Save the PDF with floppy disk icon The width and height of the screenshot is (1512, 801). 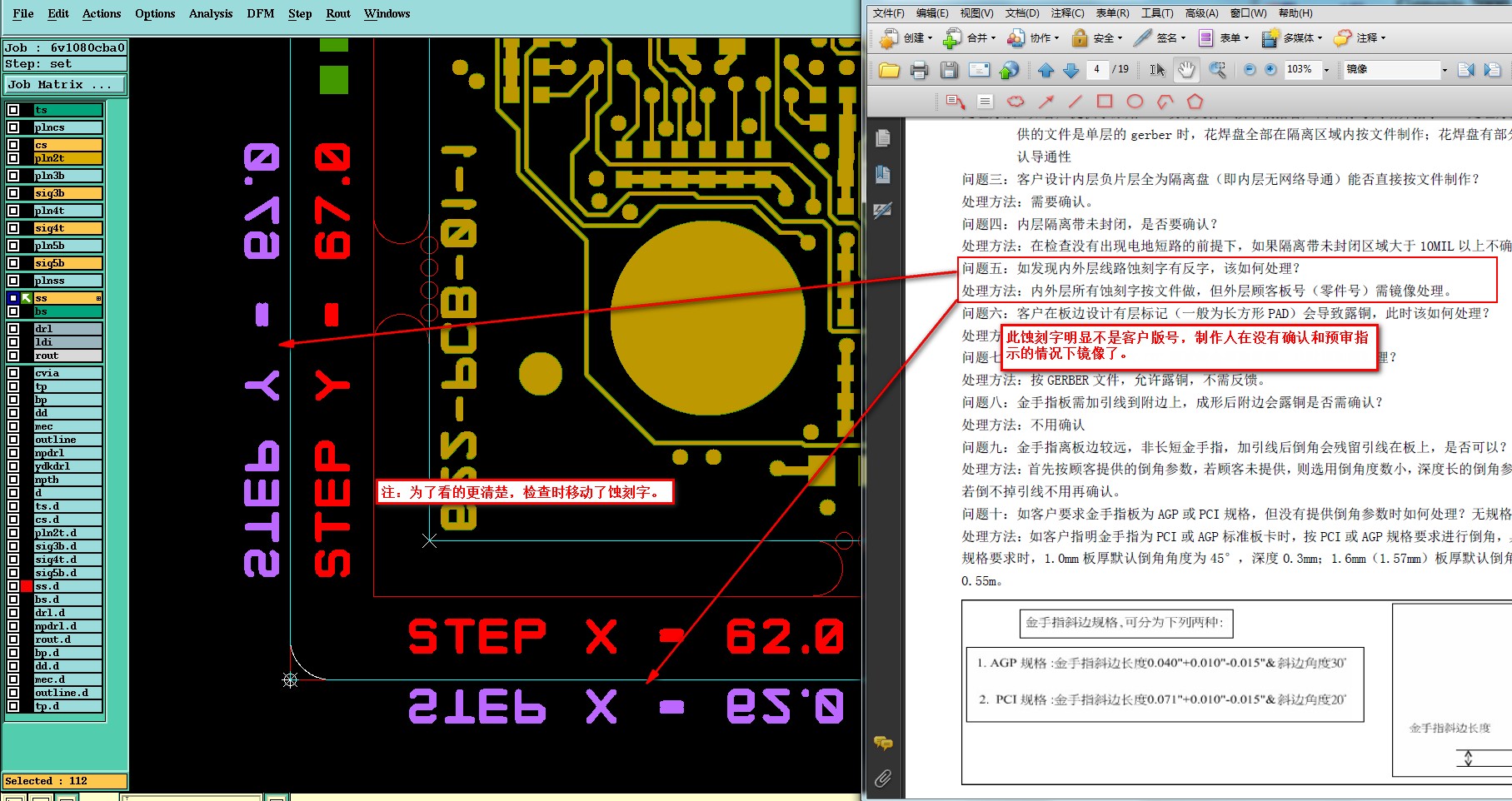(x=949, y=70)
